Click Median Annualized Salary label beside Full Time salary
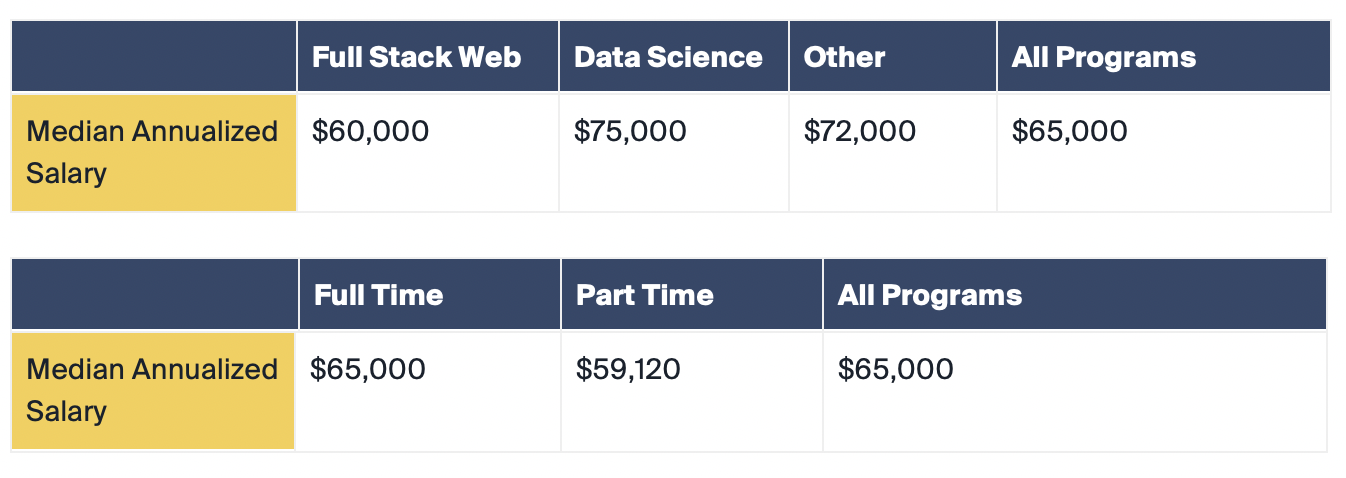This screenshot has width=1346, height=478. click(153, 391)
